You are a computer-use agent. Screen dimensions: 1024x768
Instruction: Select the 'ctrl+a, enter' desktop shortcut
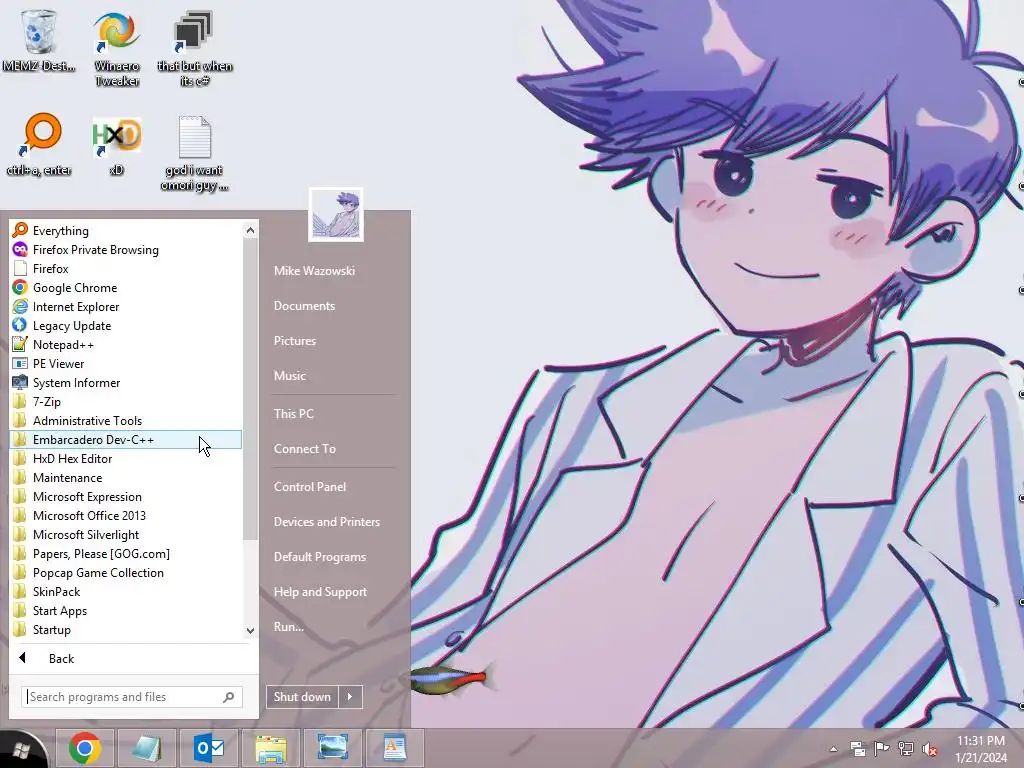pyautogui.click(x=39, y=145)
